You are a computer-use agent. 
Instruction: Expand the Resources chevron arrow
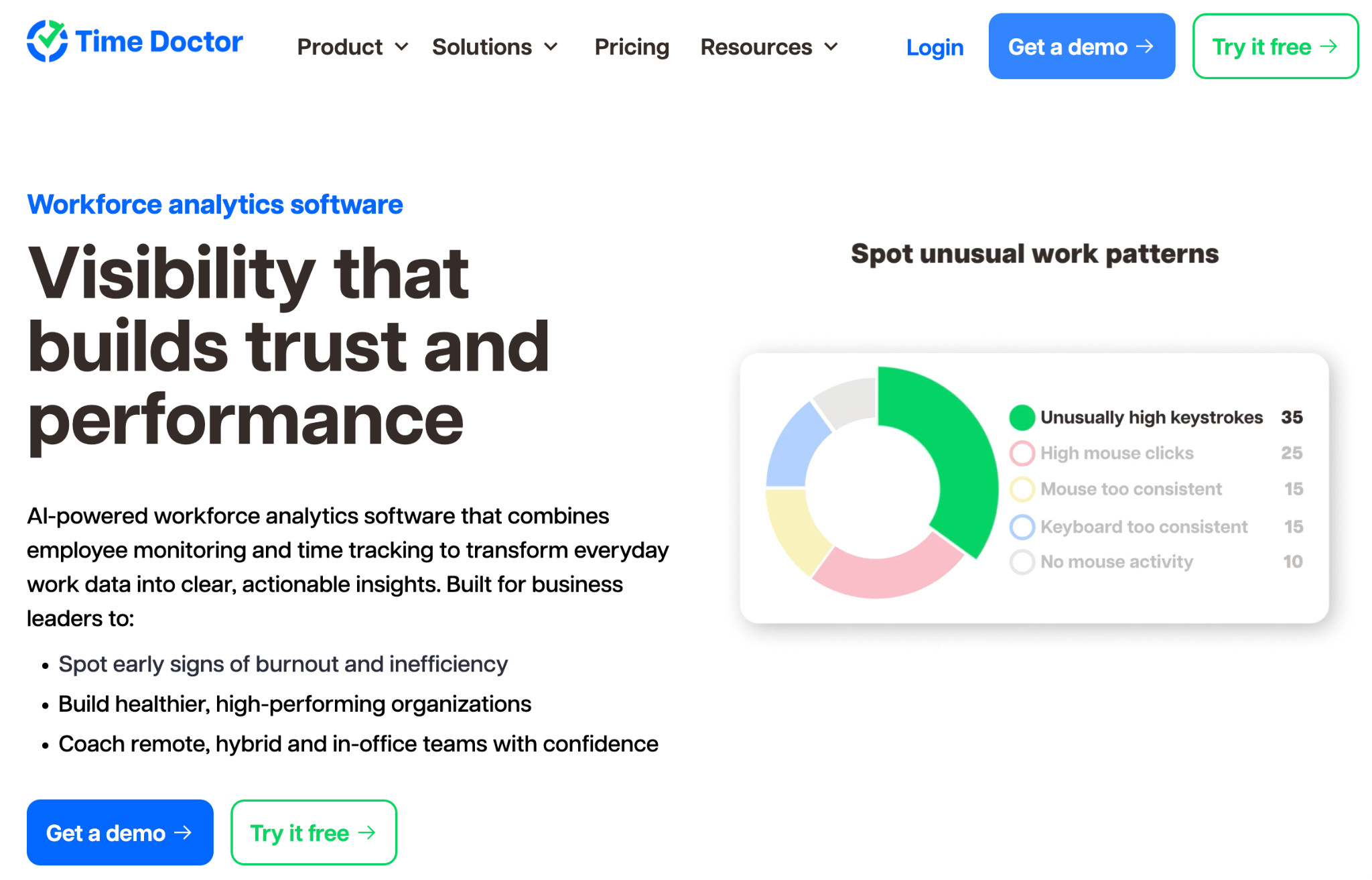coord(831,47)
